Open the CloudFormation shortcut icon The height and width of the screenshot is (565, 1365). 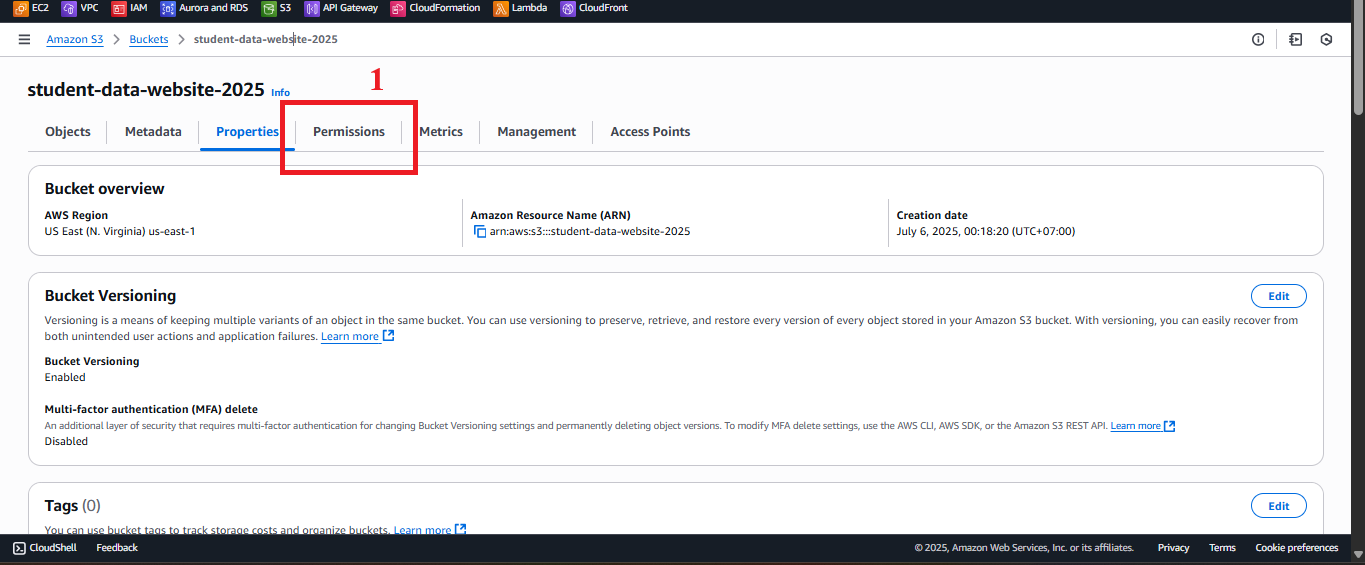[398, 8]
